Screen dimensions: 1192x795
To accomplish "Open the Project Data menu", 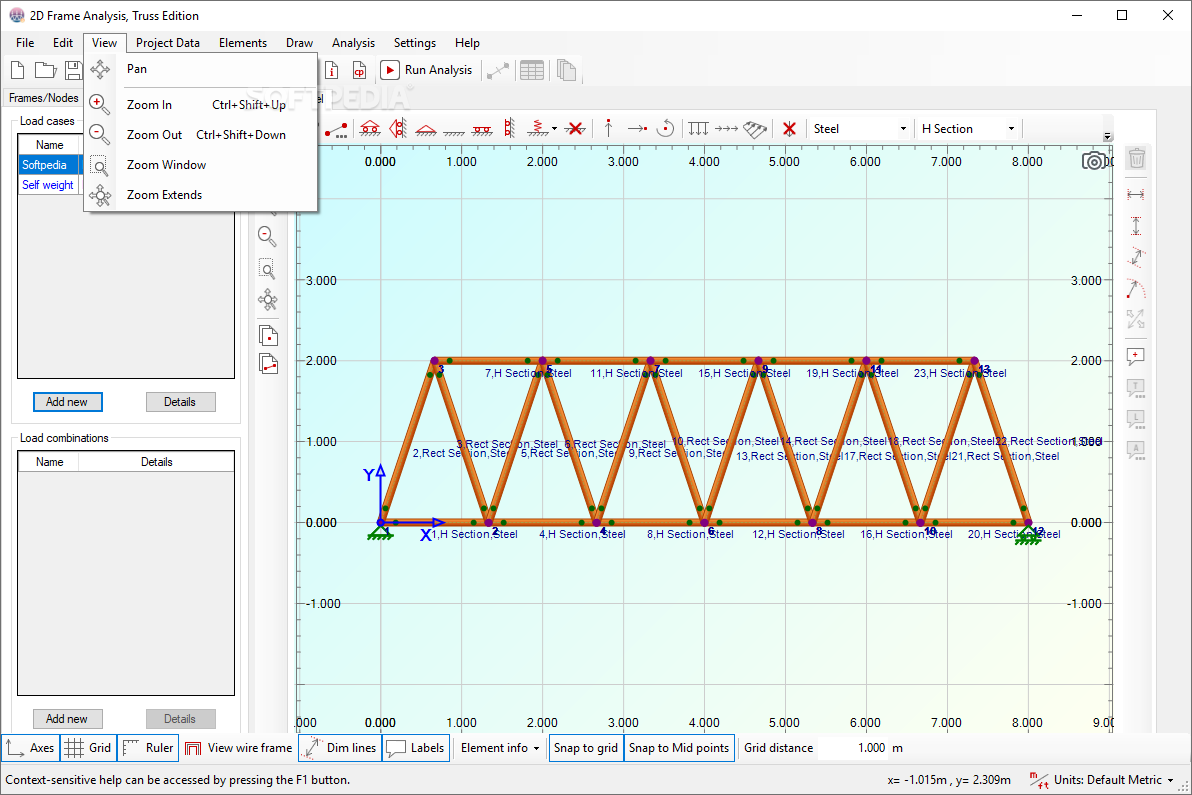I will point(168,43).
